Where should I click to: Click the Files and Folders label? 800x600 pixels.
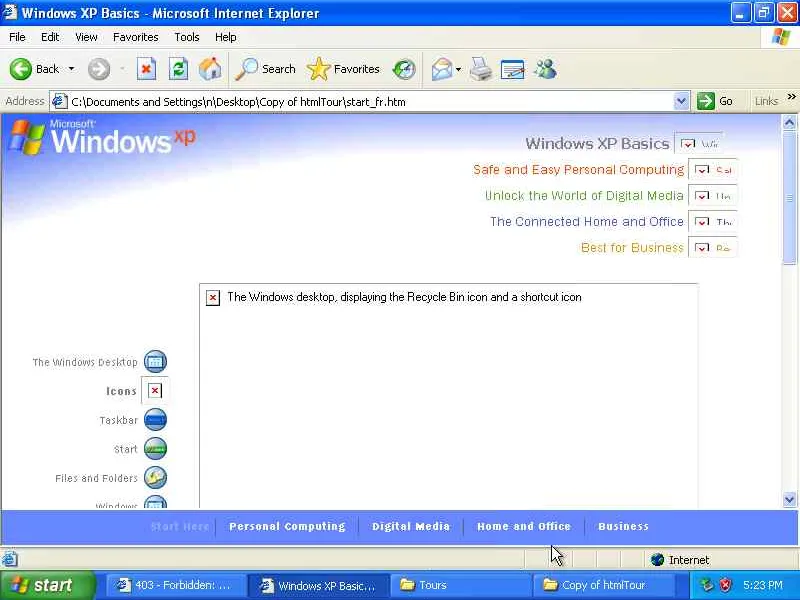(x=96, y=479)
